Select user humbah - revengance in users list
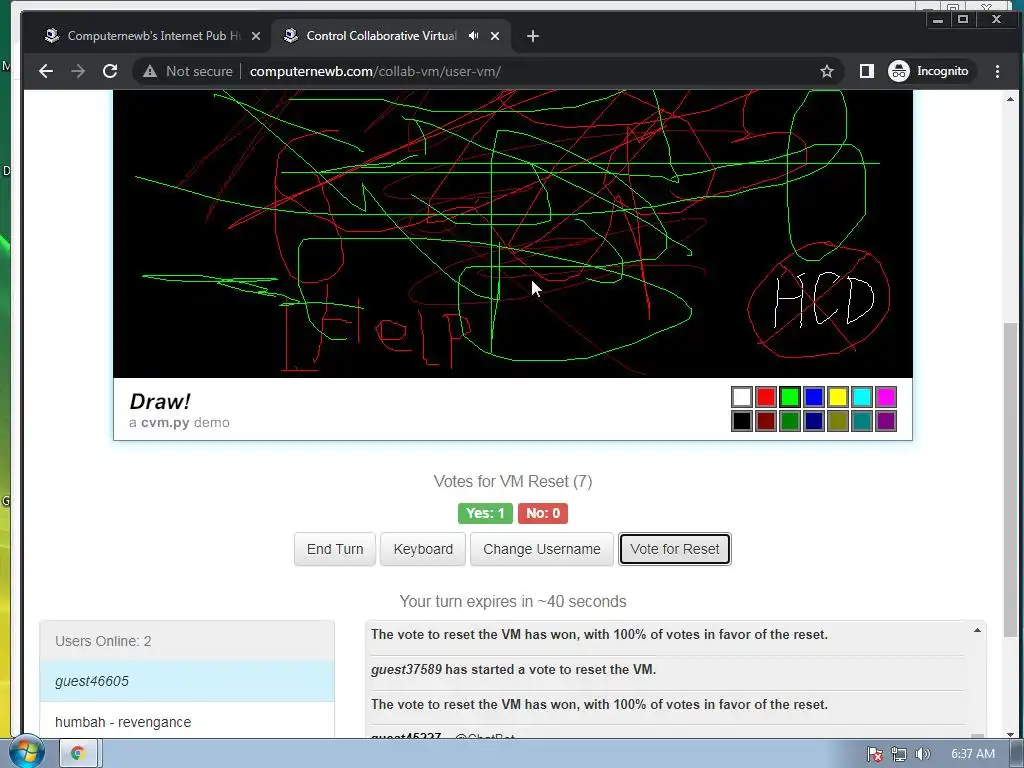Viewport: 1024px width, 768px height. tap(187, 722)
